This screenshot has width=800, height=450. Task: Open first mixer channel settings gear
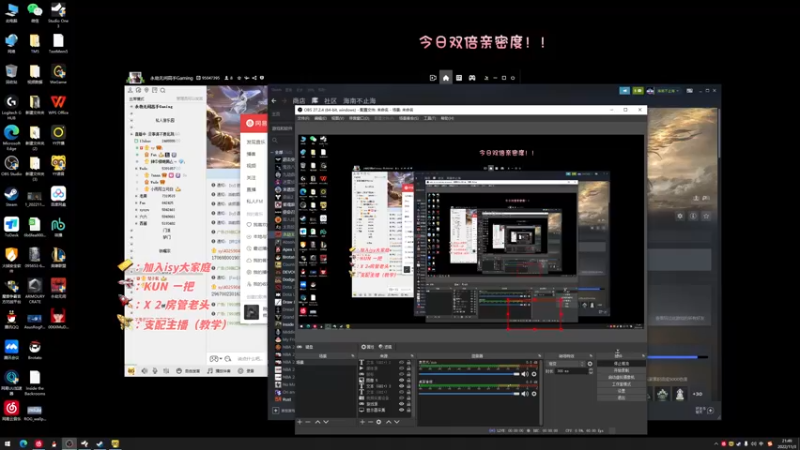click(534, 374)
